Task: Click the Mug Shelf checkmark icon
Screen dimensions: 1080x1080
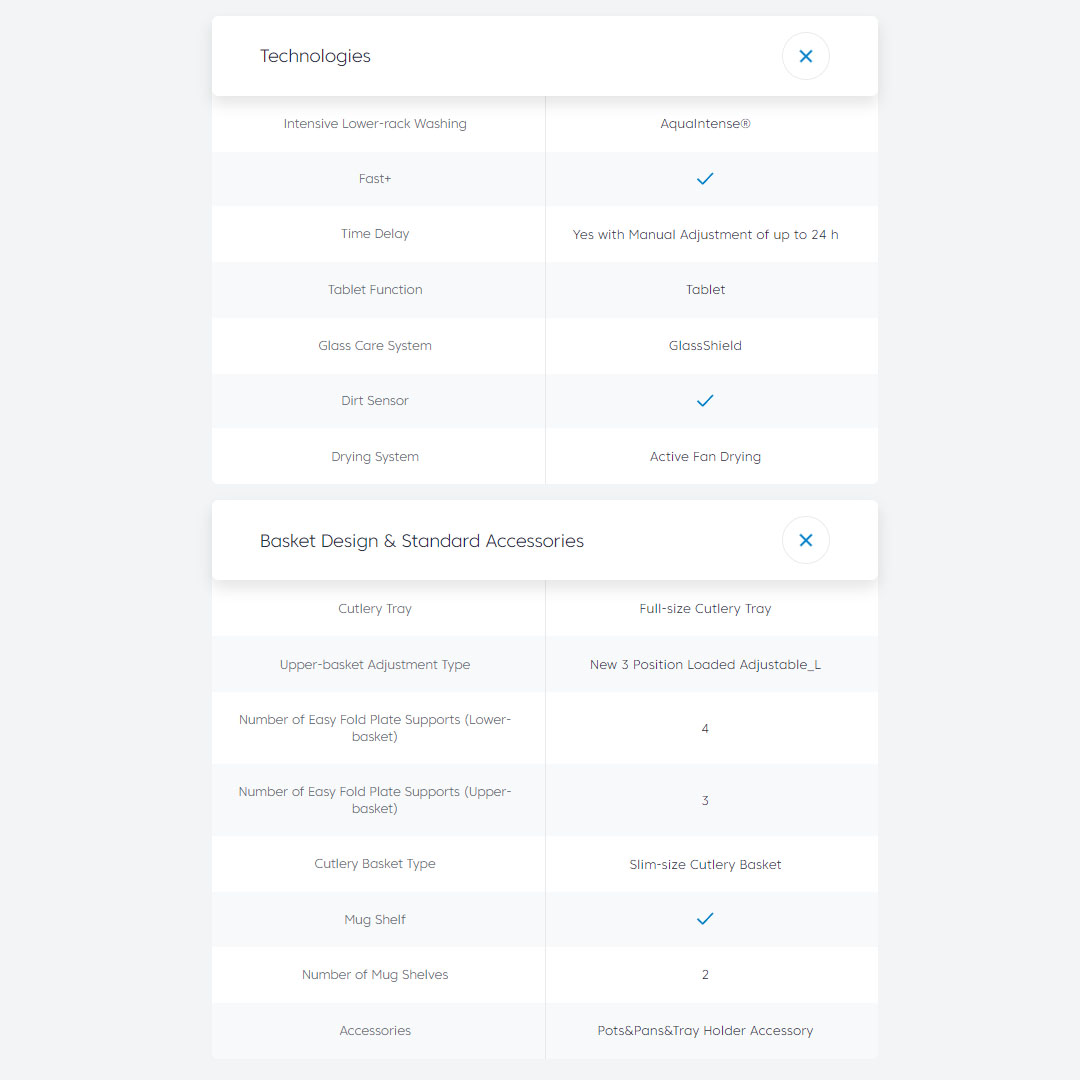Action: [x=705, y=919]
